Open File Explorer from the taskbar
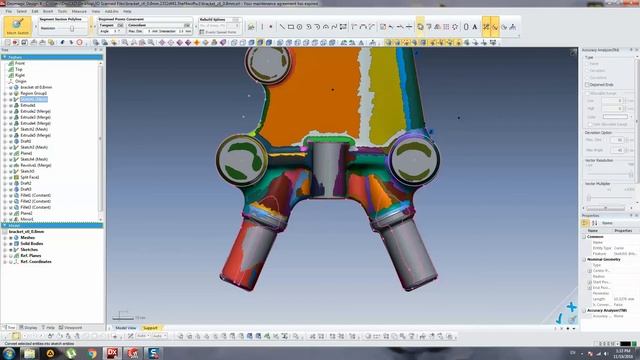Viewport: 640px width, 360px height. pyautogui.click(x=29, y=353)
